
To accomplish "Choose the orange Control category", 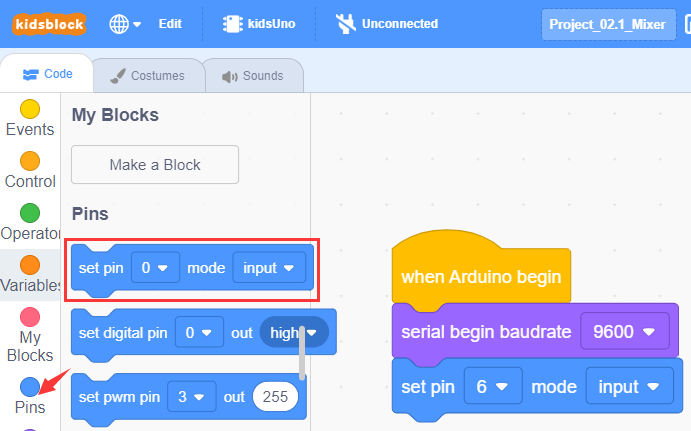I will (30, 170).
